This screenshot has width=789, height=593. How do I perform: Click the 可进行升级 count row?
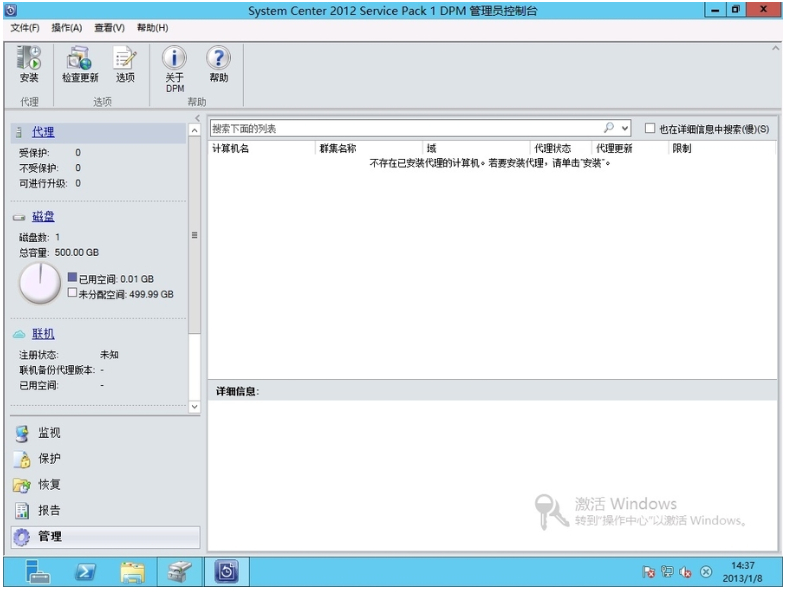coord(50,183)
